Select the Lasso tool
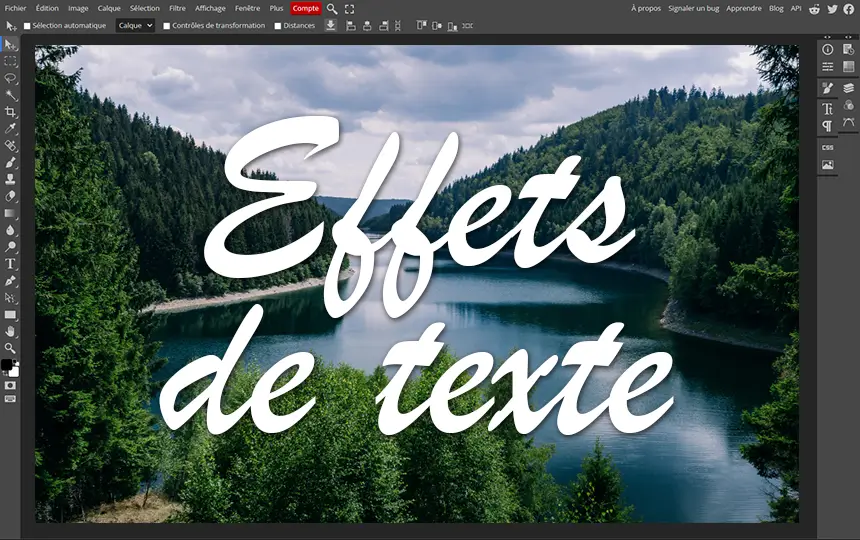 click(10, 78)
